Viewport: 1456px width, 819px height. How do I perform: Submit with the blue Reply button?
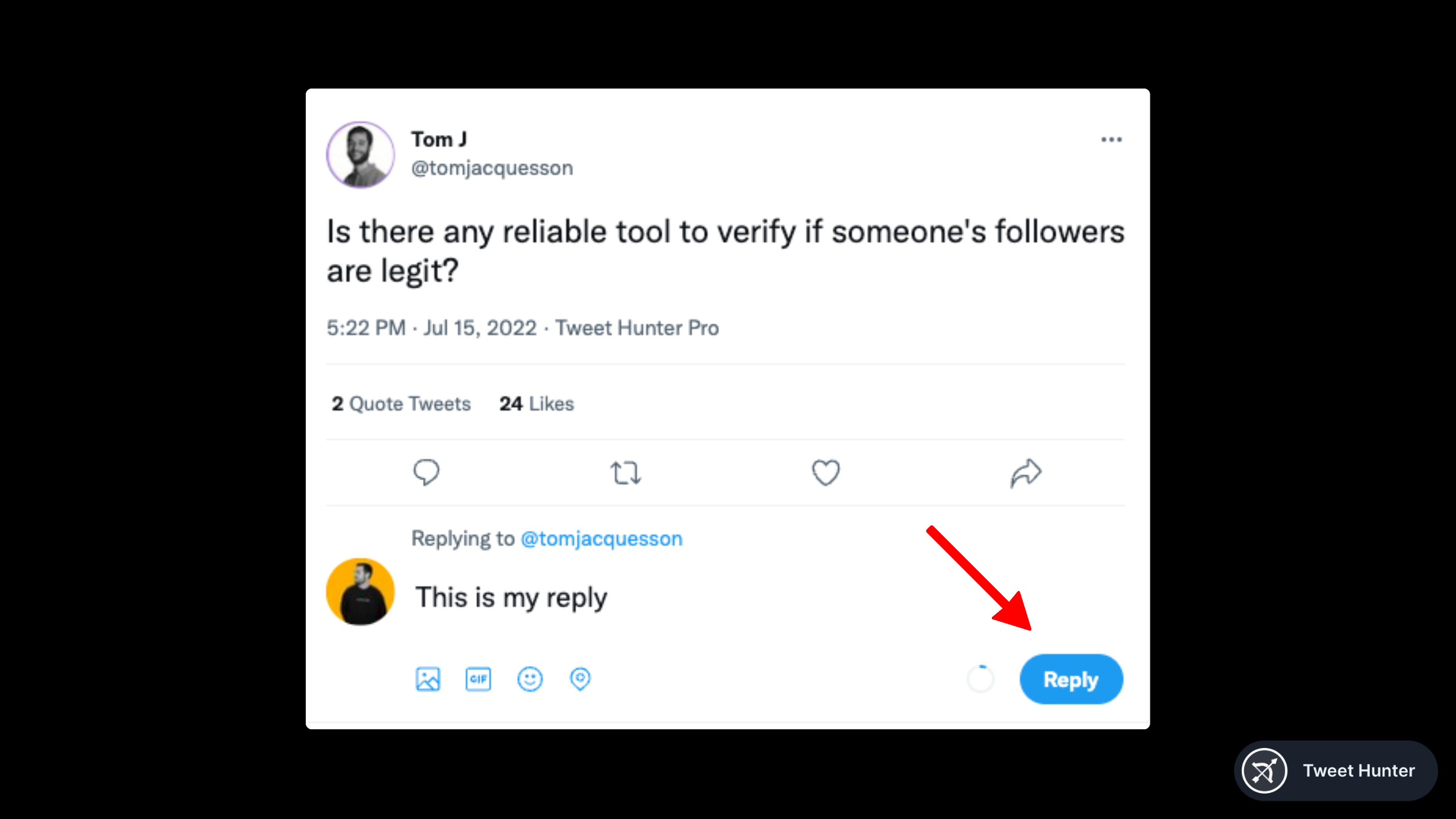point(1071,679)
